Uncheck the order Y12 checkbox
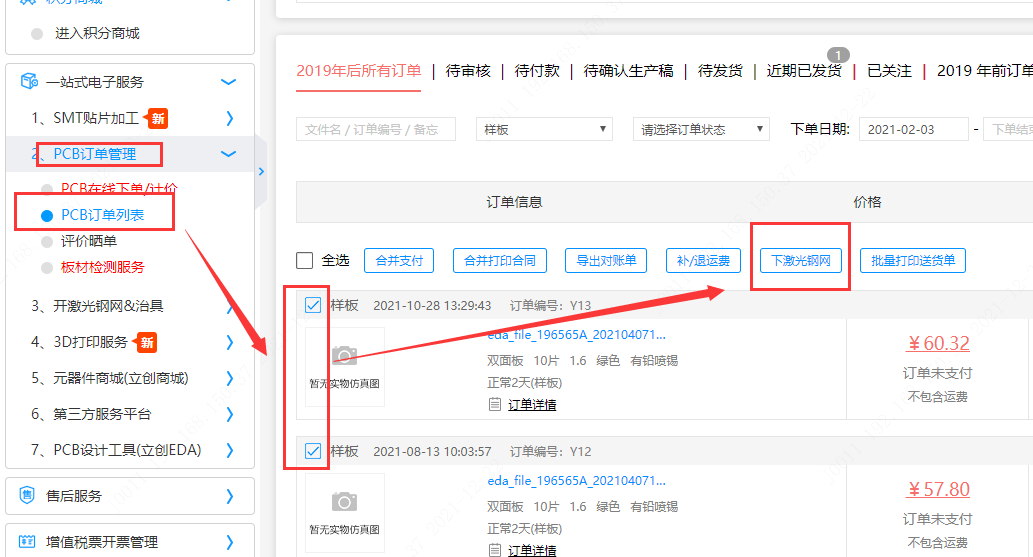This screenshot has height=557, width=1033. (x=313, y=452)
